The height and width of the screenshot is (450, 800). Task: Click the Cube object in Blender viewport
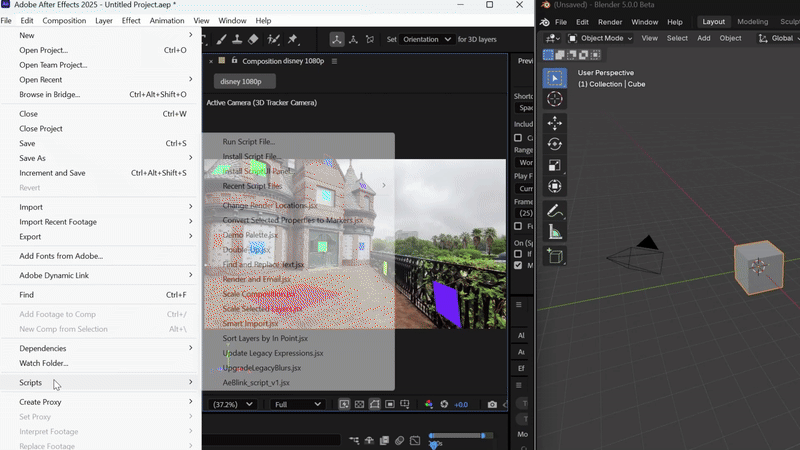click(x=759, y=267)
